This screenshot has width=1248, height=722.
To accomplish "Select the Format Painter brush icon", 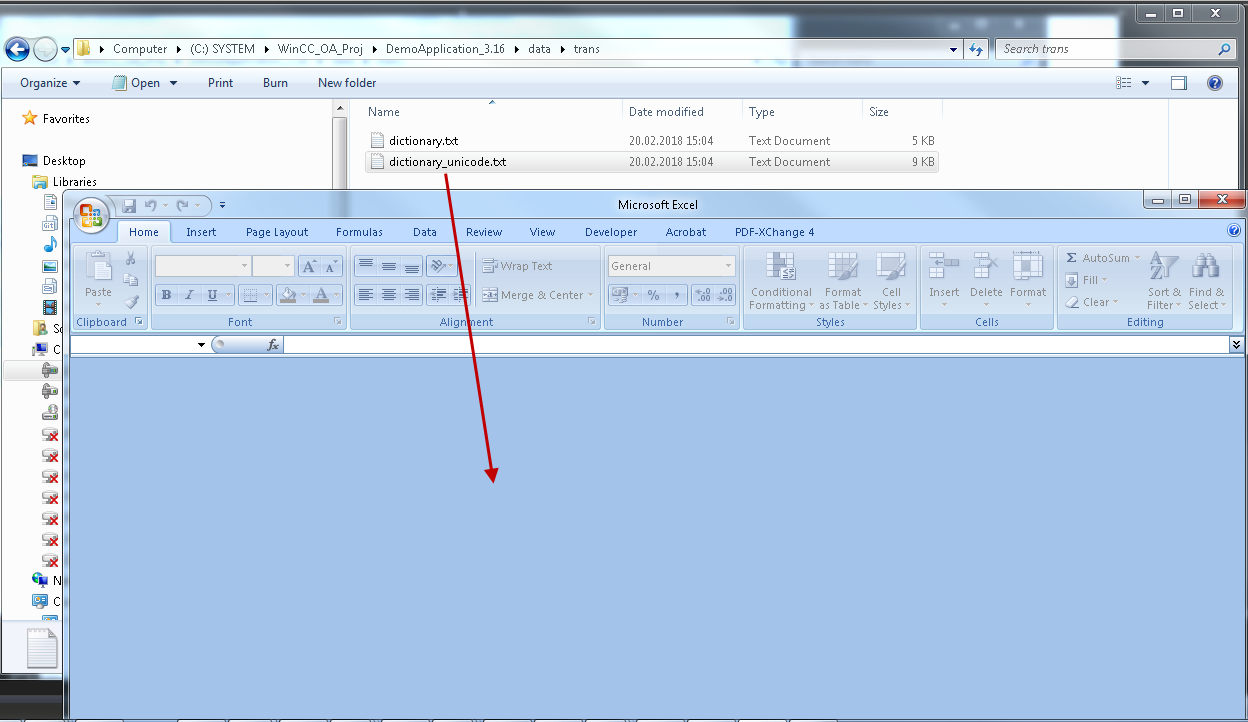I will (x=130, y=301).
